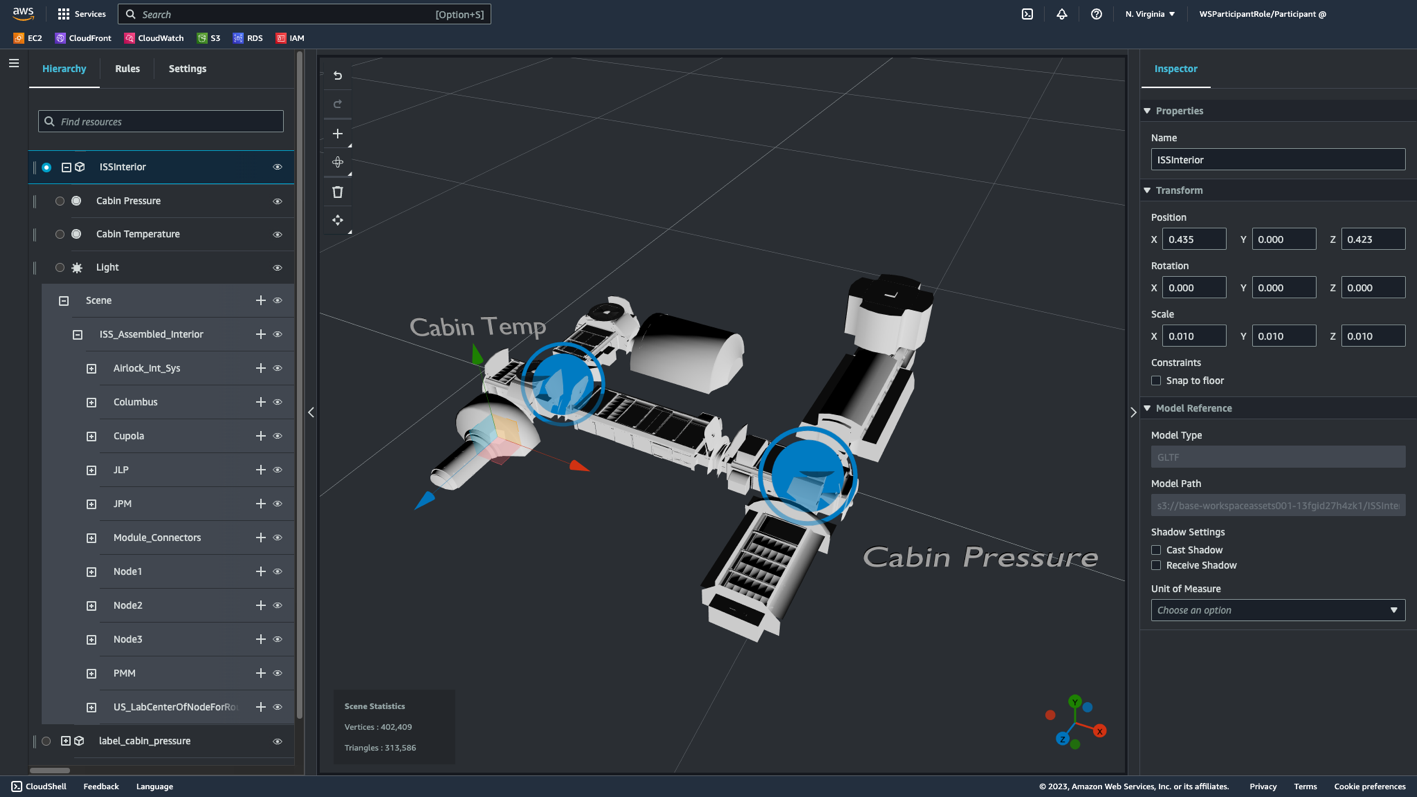Hide the Cabin Pressure node
Image resolution: width=1417 pixels, height=797 pixels.
[277, 201]
